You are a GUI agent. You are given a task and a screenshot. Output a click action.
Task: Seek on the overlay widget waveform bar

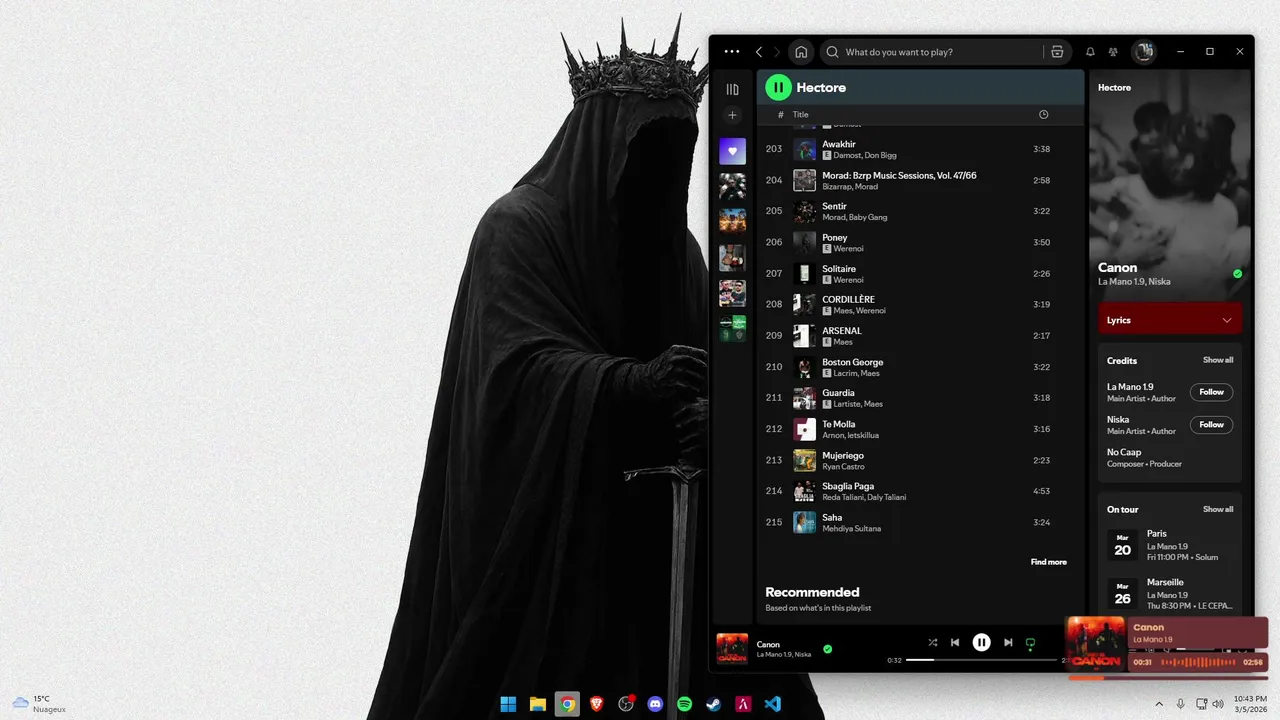click(x=1198, y=662)
